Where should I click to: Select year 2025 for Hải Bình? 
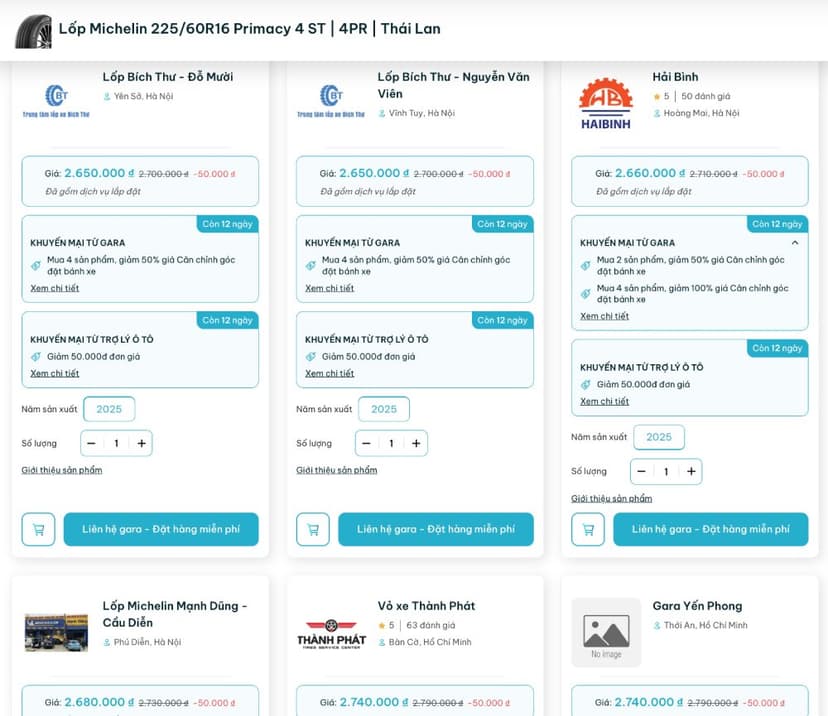[x=659, y=437]
